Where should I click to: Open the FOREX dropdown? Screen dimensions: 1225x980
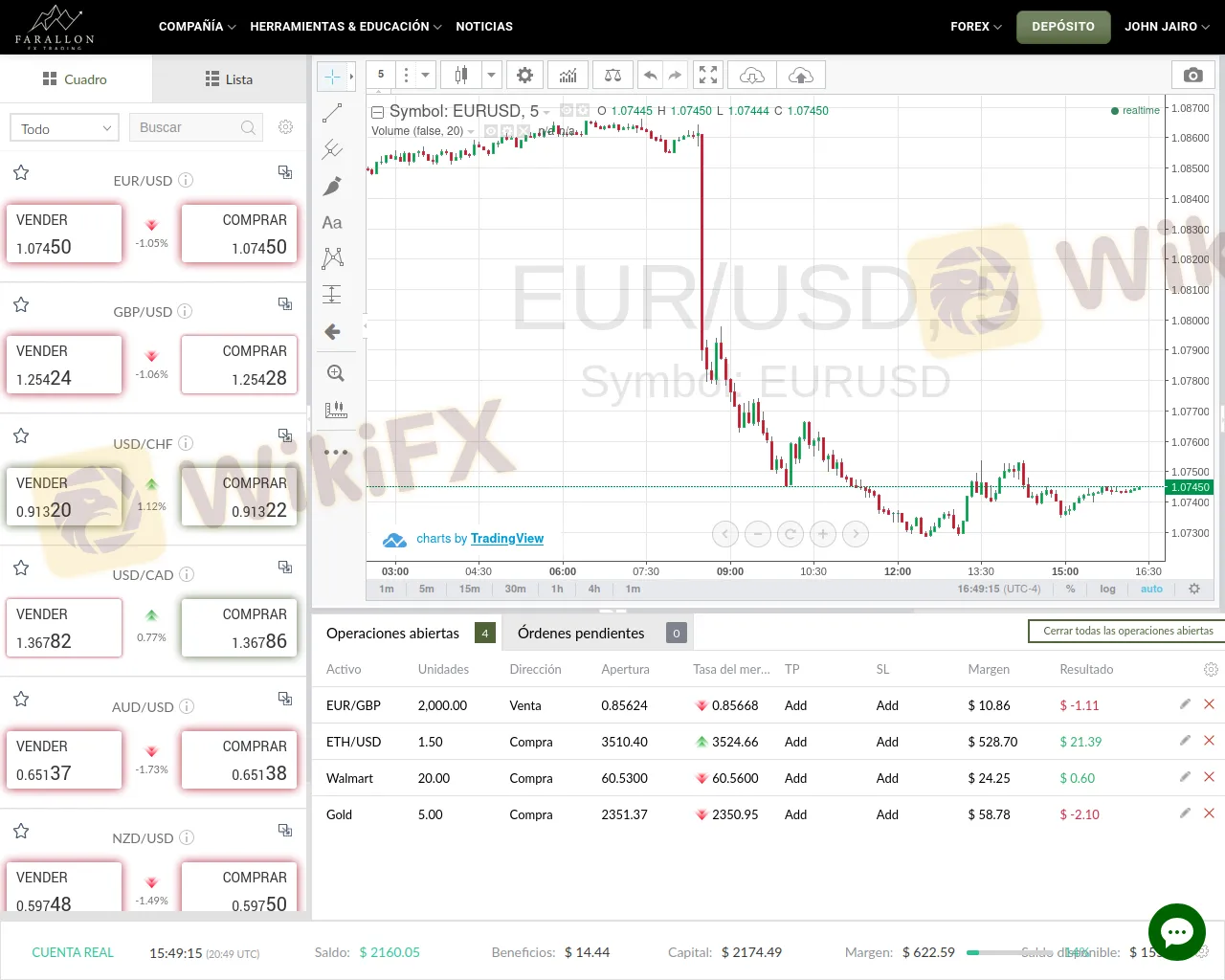pyautogui.click(x=976, y=27)
